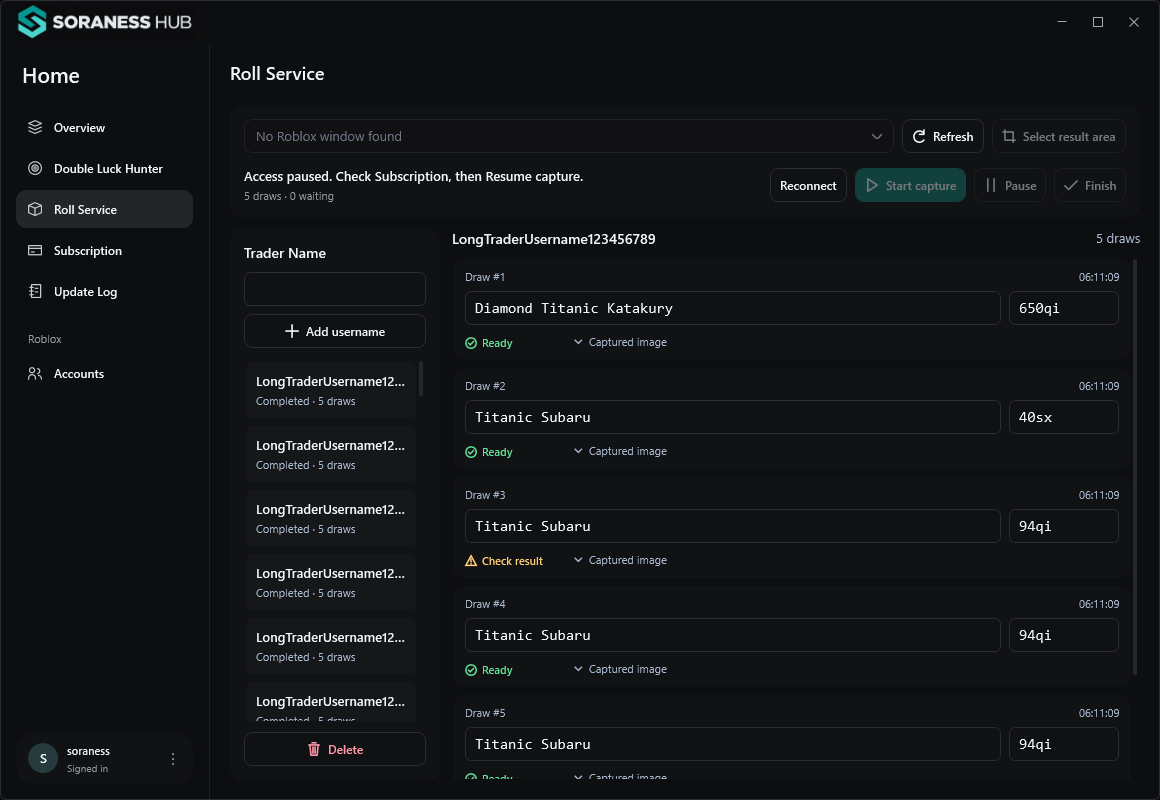The image size is (1160, 800).
Task: Click the play icon on Start capture
Action: click(x=872, y=185)
